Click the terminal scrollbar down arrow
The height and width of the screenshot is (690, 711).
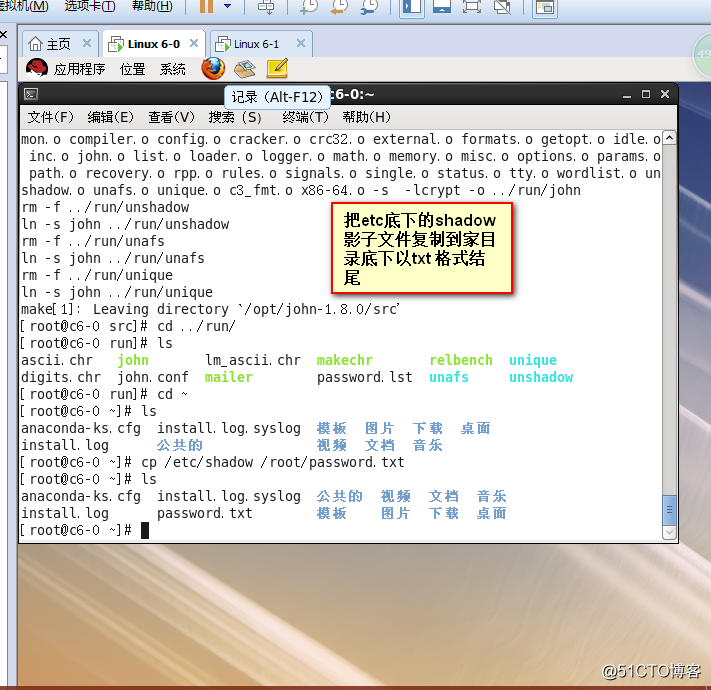point(669,532)
